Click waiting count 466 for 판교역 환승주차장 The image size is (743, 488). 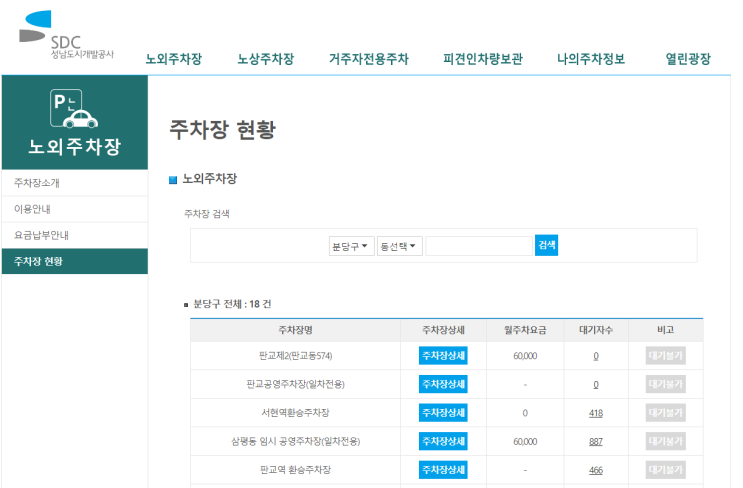coord(596,470)
